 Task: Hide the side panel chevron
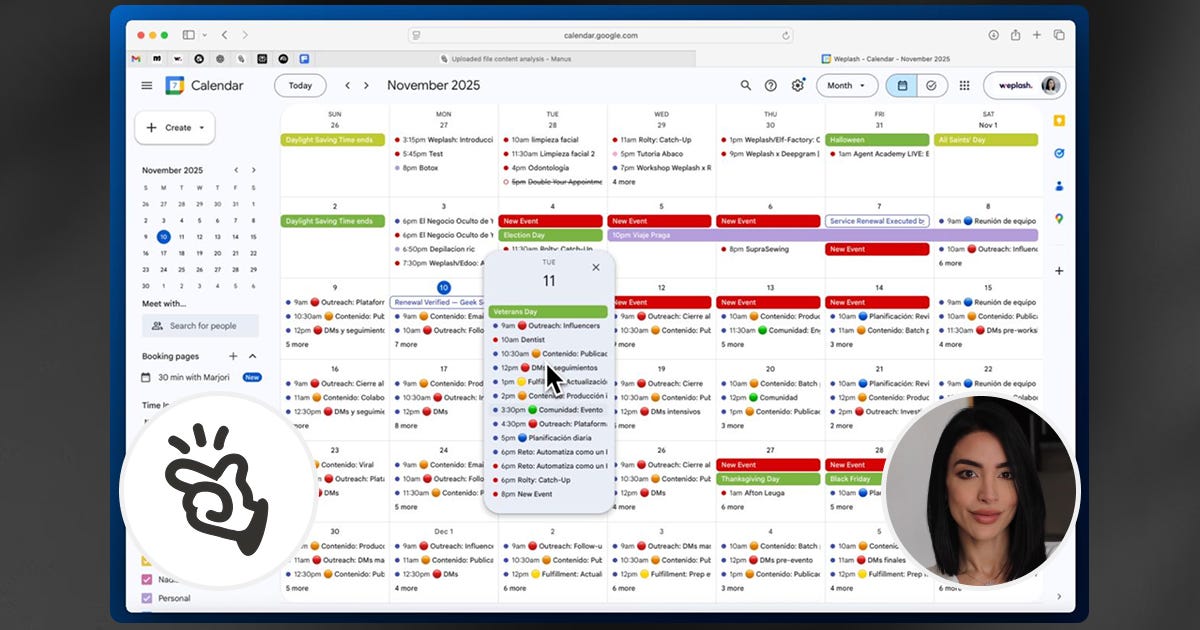pyautogui.click(x=1059, y=597)
